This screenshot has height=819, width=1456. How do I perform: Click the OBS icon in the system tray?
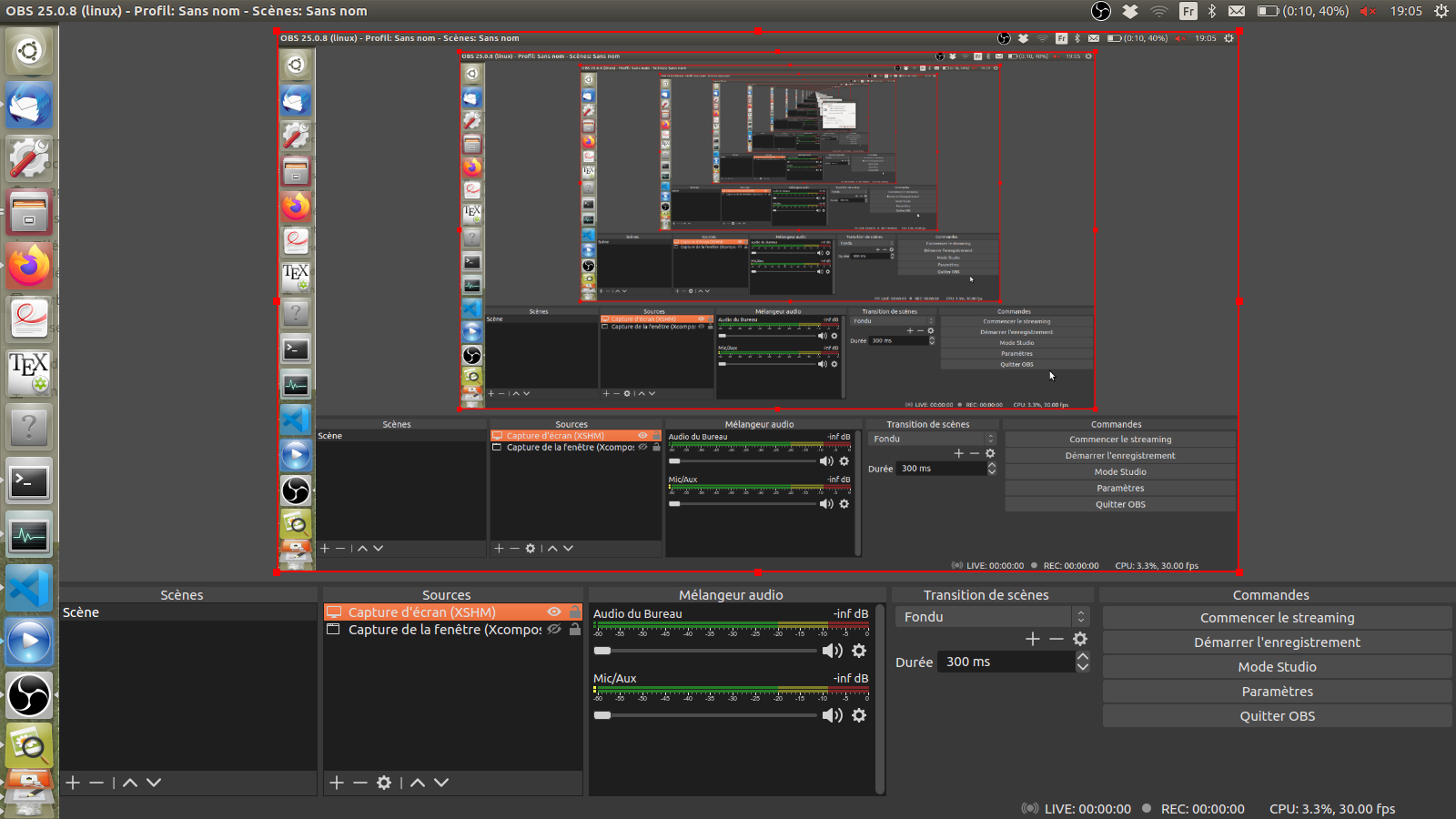pyautogui.click(x=1101, y=11)
